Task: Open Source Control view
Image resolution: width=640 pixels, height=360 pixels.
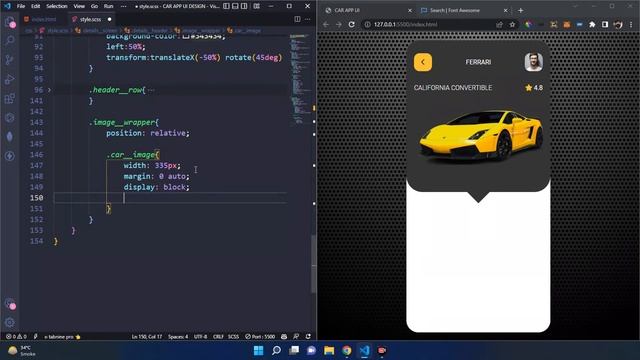Action: click(10, 60)
